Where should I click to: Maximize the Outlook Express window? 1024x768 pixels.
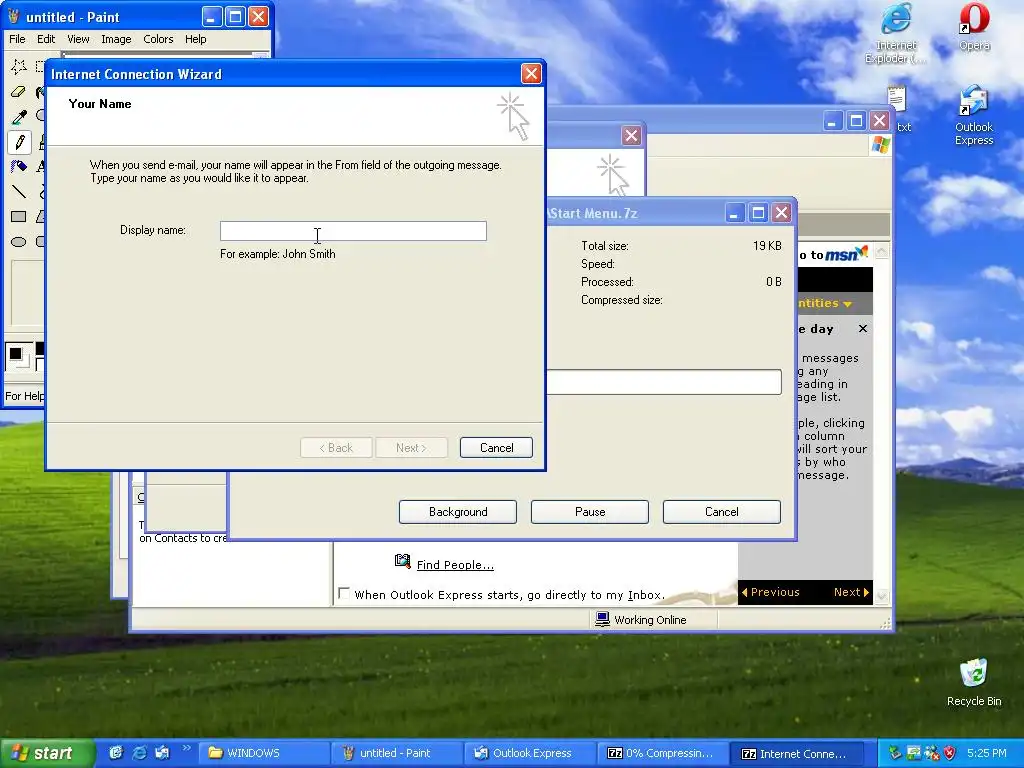[856, 121]
